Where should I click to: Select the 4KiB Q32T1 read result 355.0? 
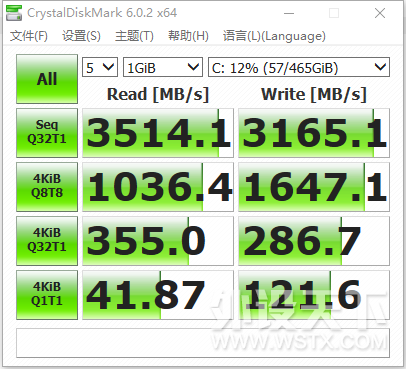[158, 241]
